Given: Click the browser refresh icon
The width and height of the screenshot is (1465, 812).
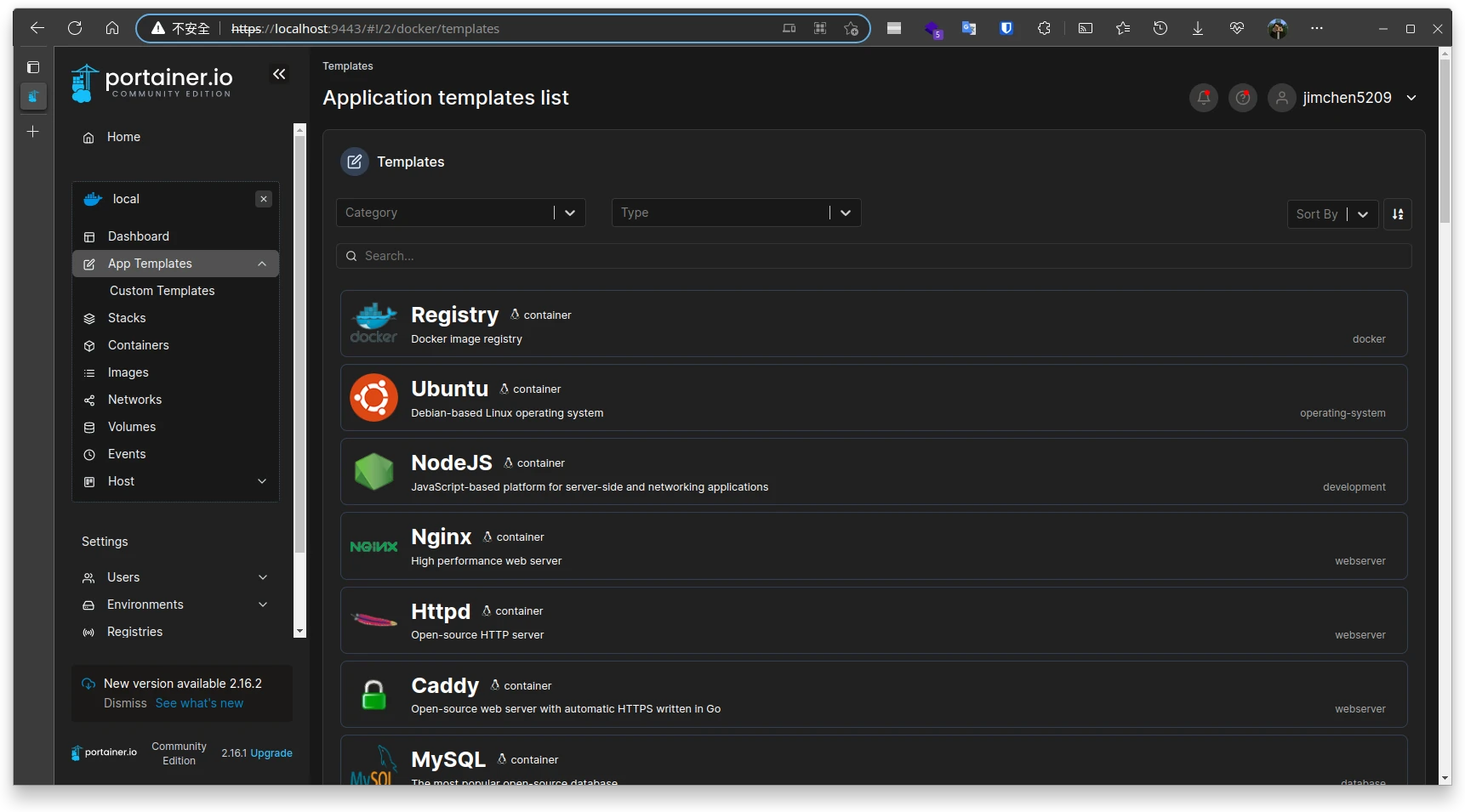Looking at the screenshot, I should coord(75,28).
